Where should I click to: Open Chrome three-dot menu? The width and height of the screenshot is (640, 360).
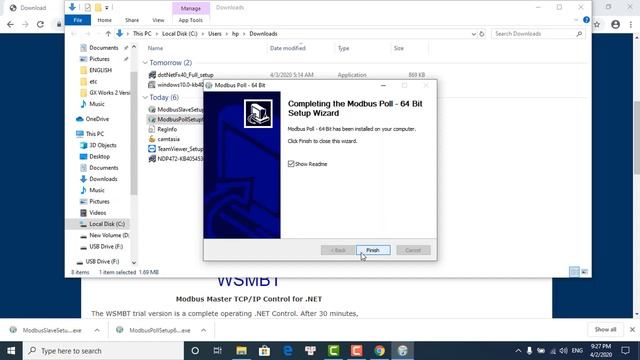(631, 24)
